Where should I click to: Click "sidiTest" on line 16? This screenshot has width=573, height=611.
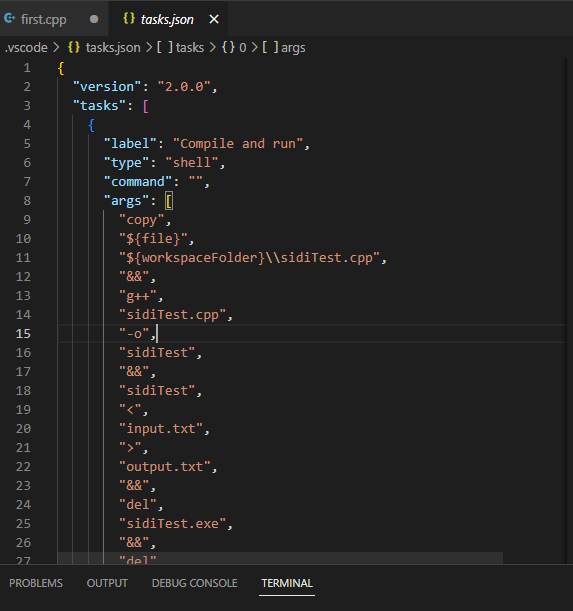[157, 353]
